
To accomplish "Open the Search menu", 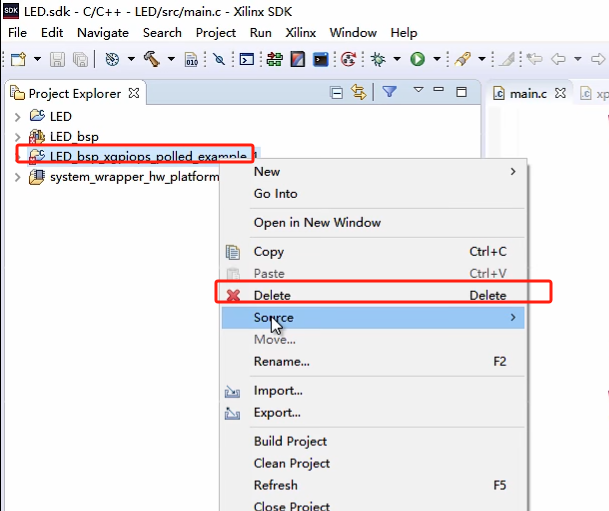I will 162,33.
